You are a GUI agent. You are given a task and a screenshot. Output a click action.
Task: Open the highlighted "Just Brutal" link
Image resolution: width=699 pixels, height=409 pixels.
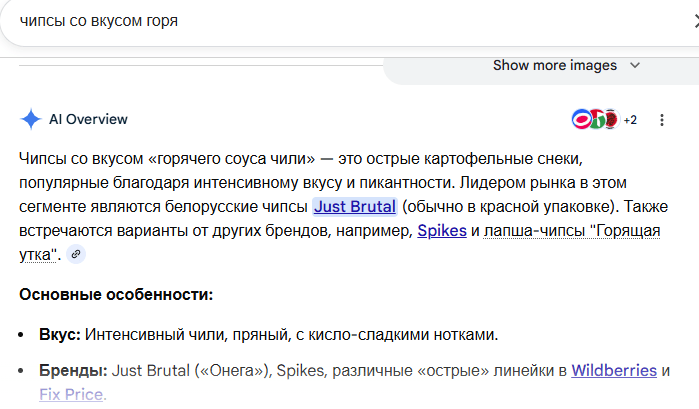pyautogui.click(x=355, y=207)
